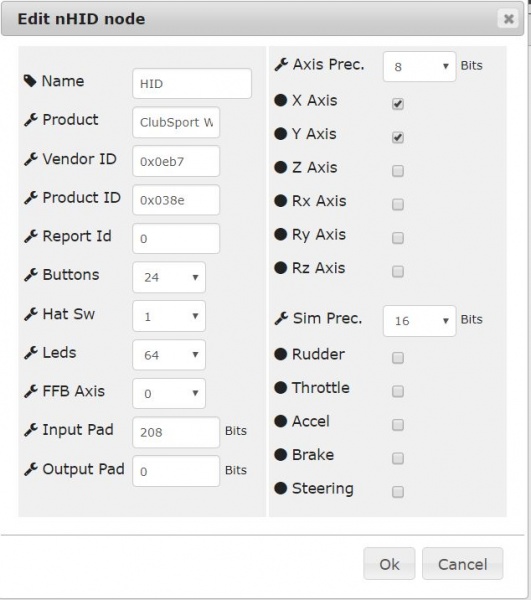The width and height of the screenshot is (531, 600).
Task: Expand the Axis Prec. bits dropdown
Action: point(419,67)
